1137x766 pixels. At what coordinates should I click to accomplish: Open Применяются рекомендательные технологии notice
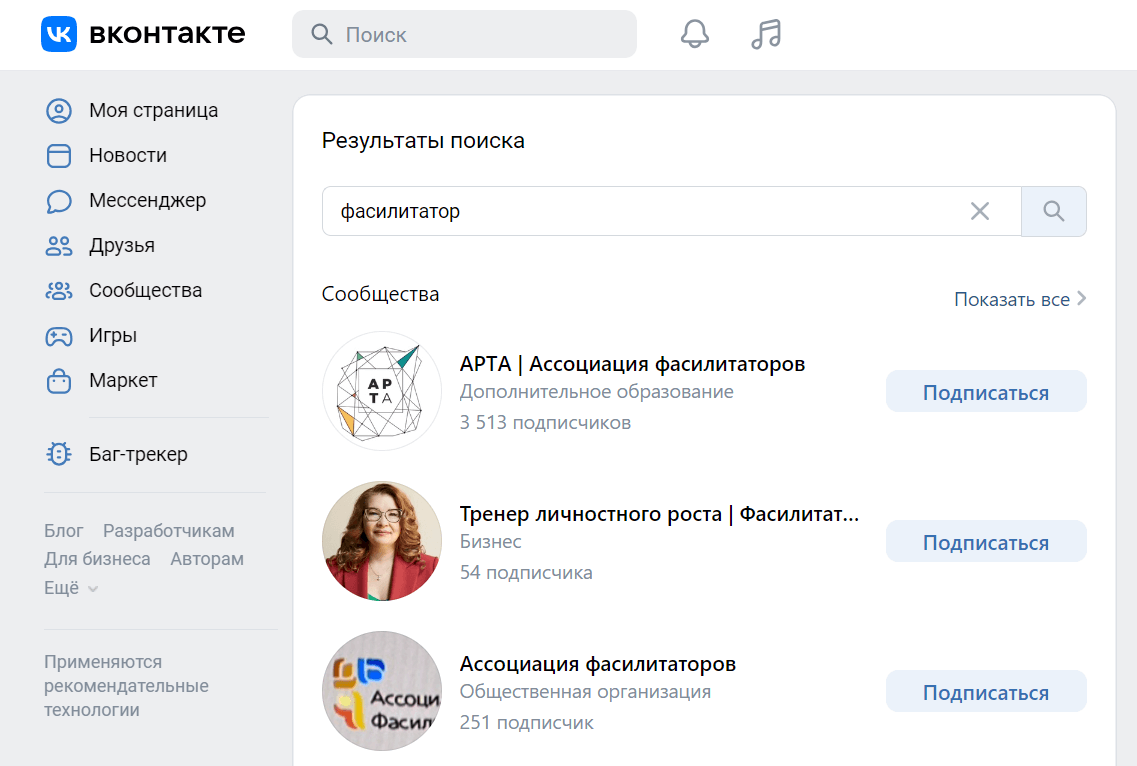point(126,685)
